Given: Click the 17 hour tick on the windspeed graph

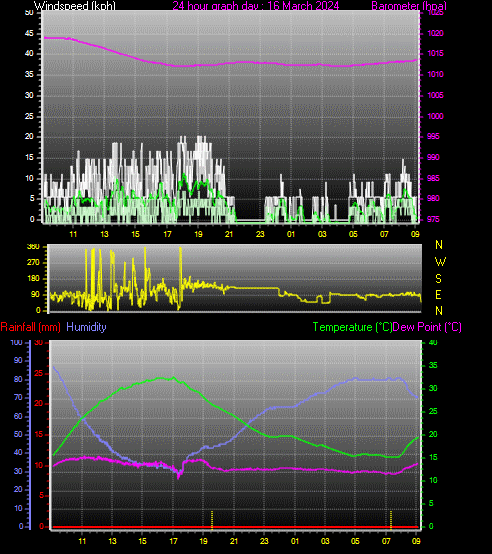Looking at the screenshot, I should [x=167, y=234].
